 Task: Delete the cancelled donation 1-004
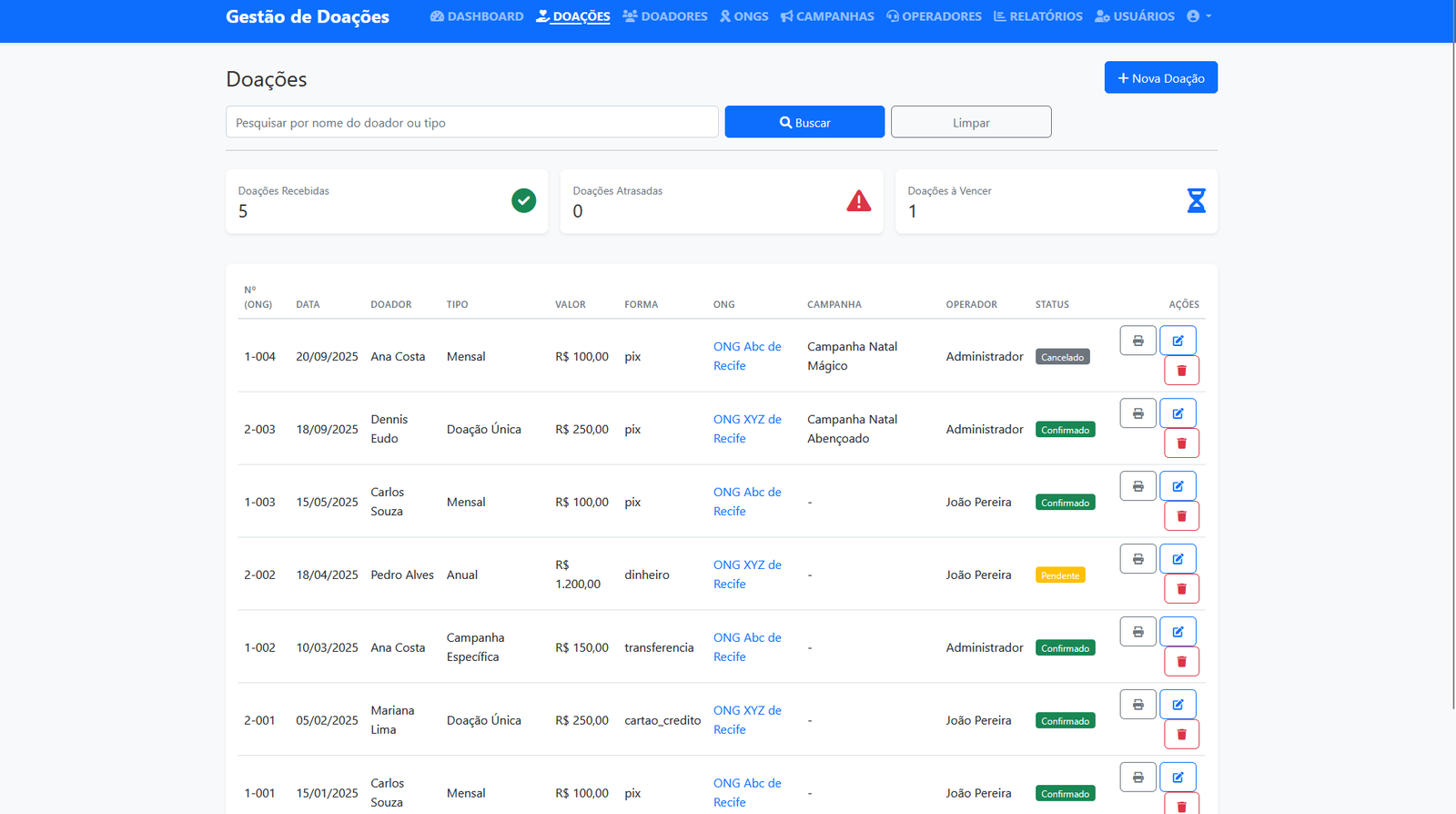tap(1181, 371)
